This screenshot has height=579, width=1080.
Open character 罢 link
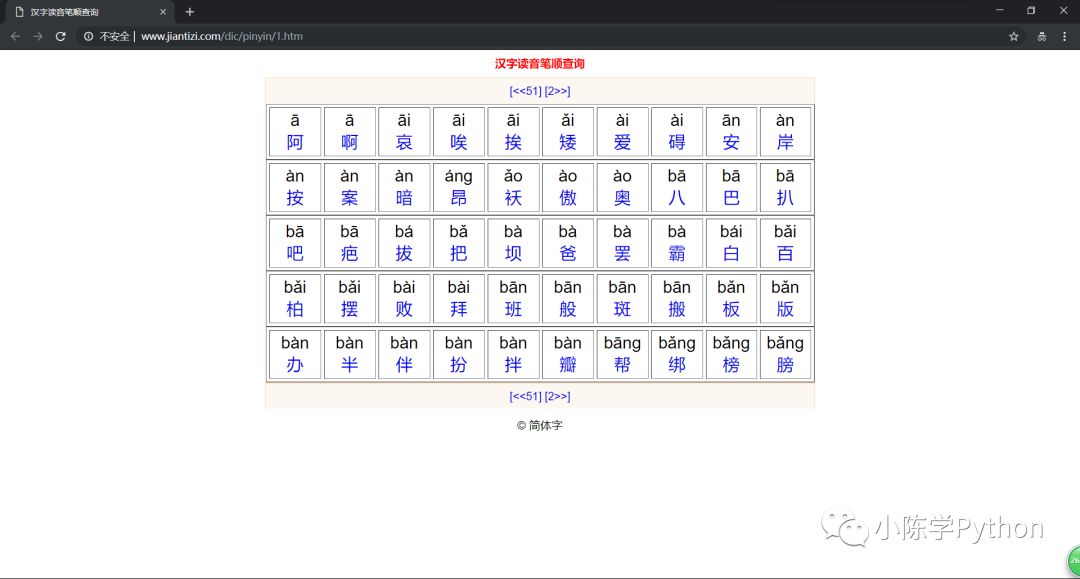point(622,254)
